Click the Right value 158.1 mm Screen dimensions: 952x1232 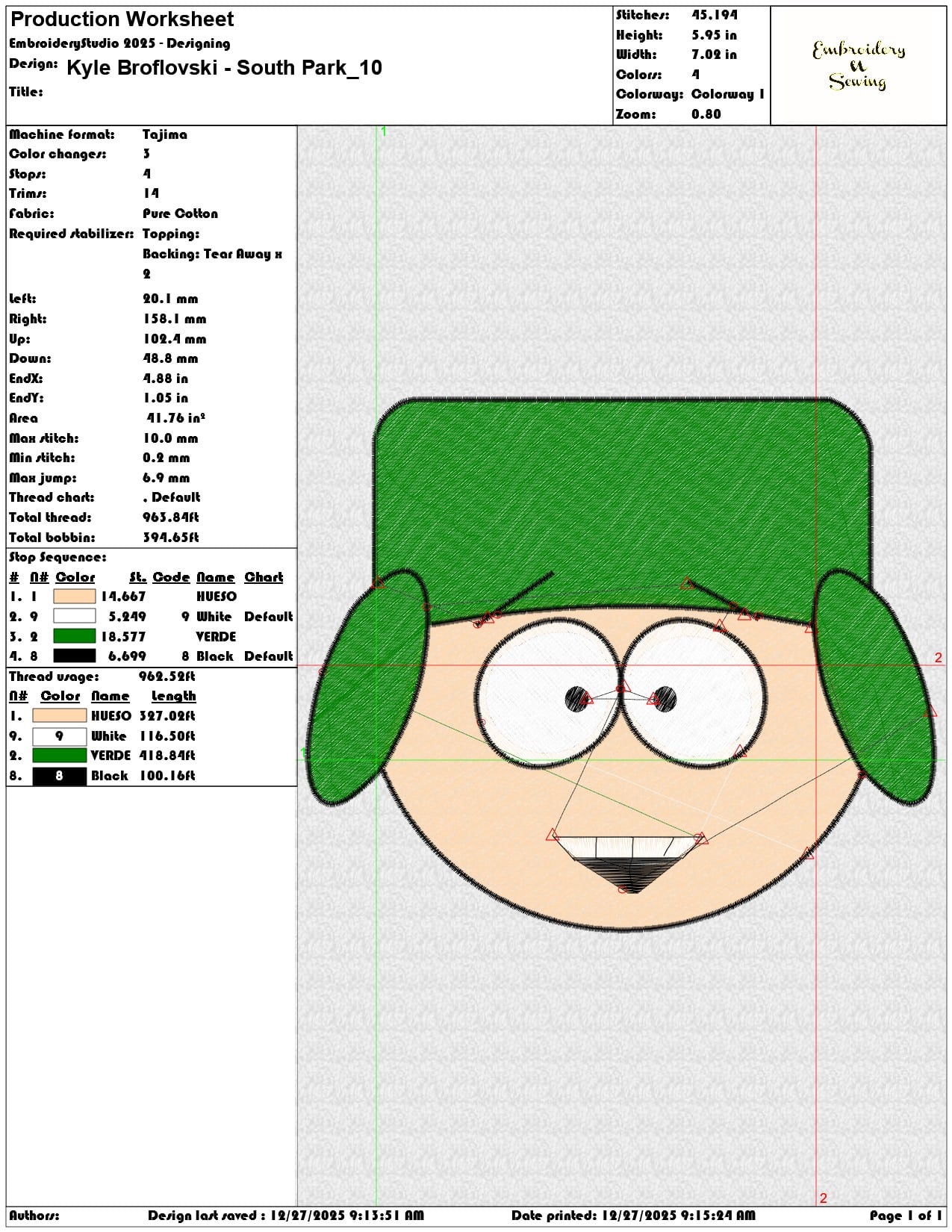[175, 319]
